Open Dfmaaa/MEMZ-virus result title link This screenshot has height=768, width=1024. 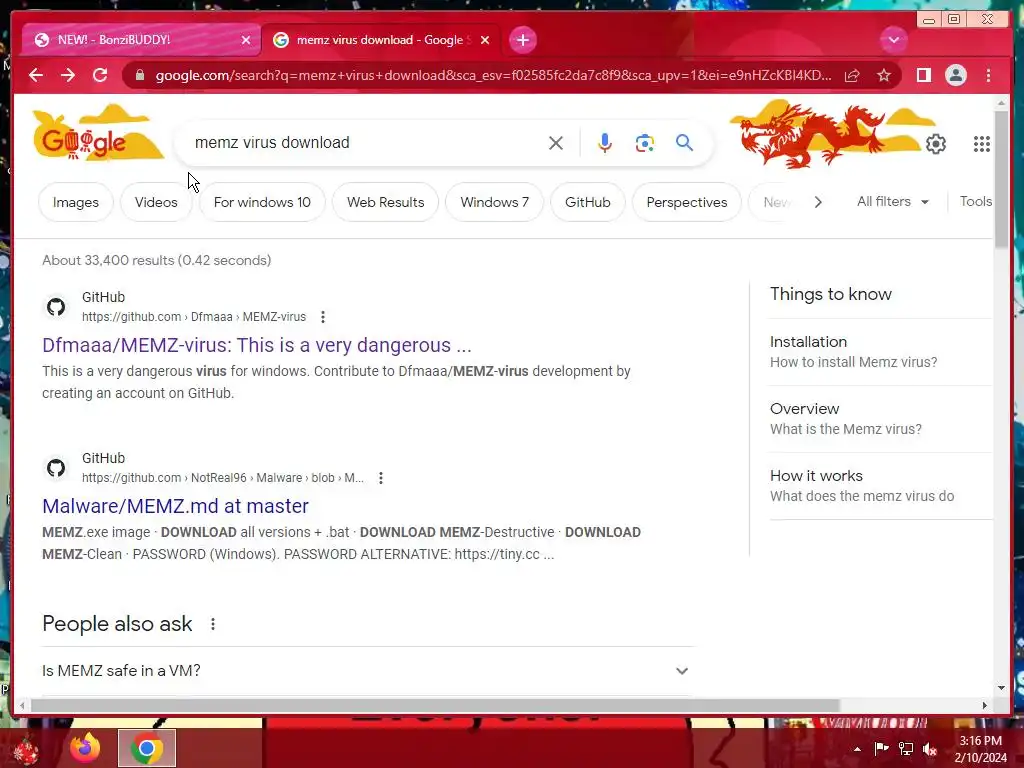257,345
